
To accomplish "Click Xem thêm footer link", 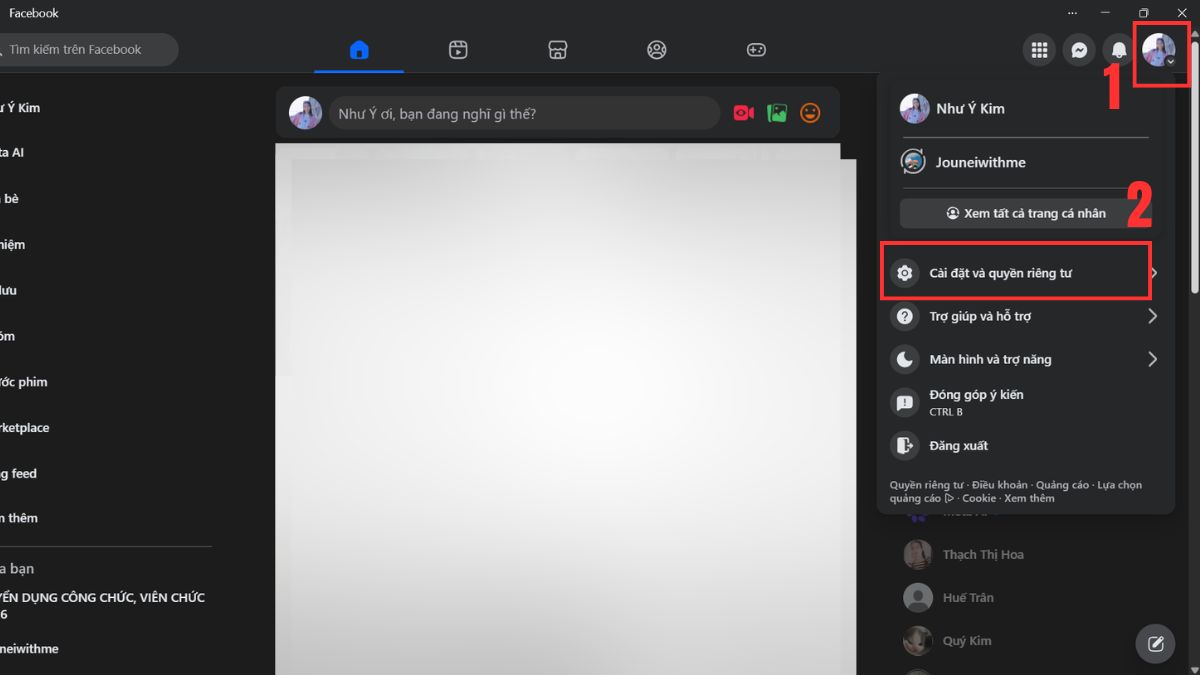I will 1029,498.
